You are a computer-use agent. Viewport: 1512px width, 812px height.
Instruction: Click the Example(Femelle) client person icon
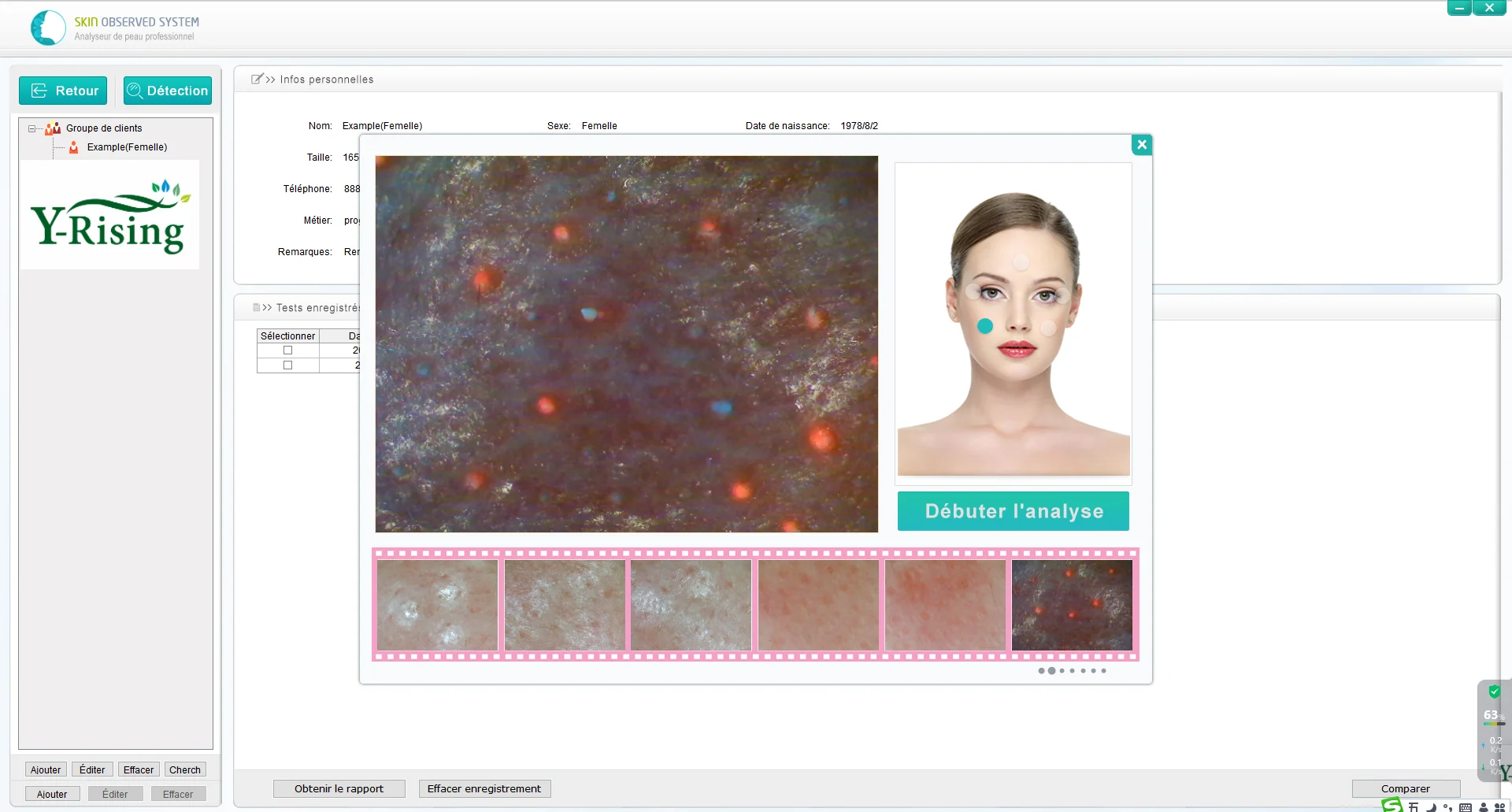(x=74, y=147)
